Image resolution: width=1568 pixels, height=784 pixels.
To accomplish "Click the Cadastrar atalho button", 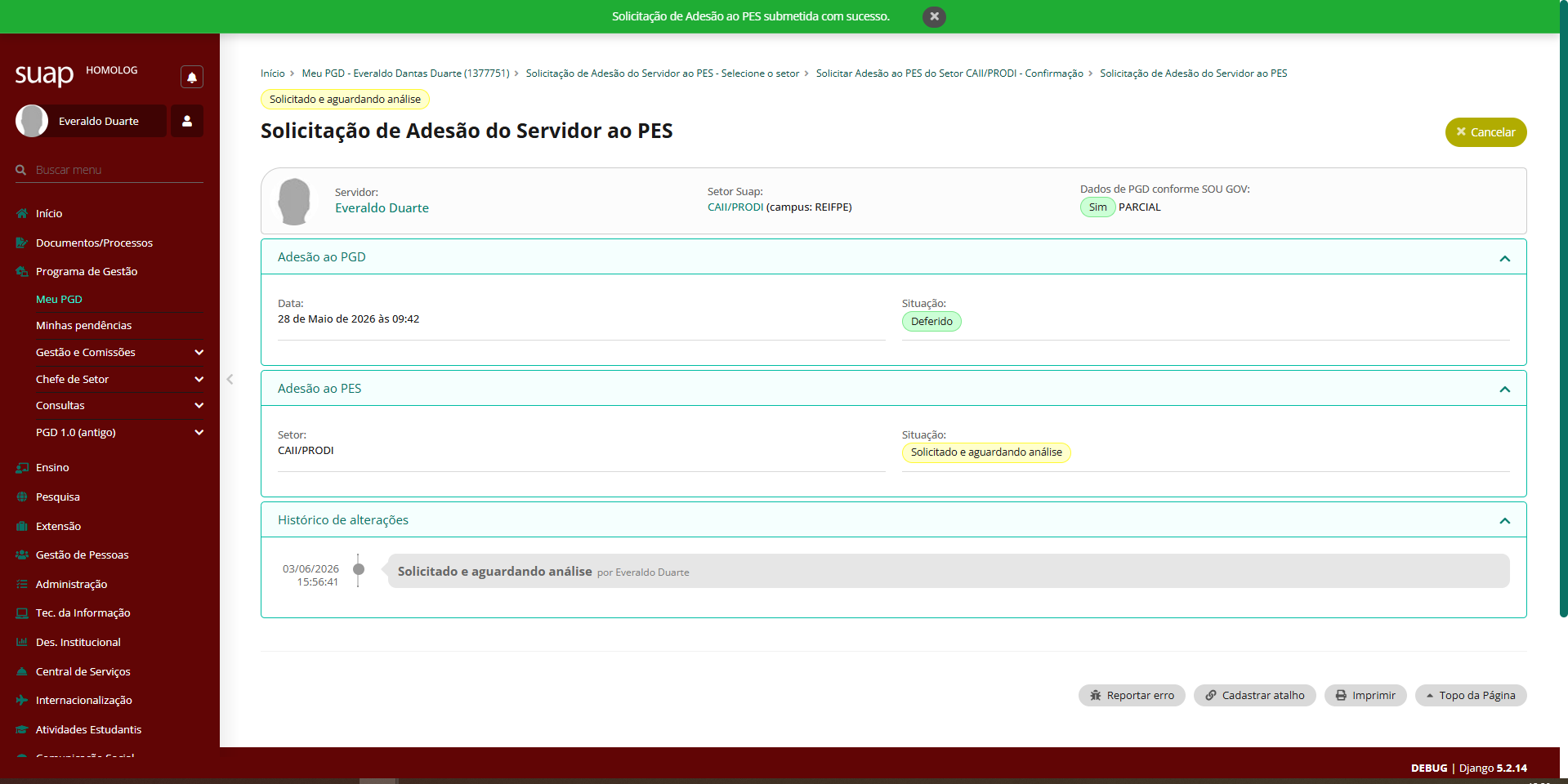I will [x=1254, y=695].
